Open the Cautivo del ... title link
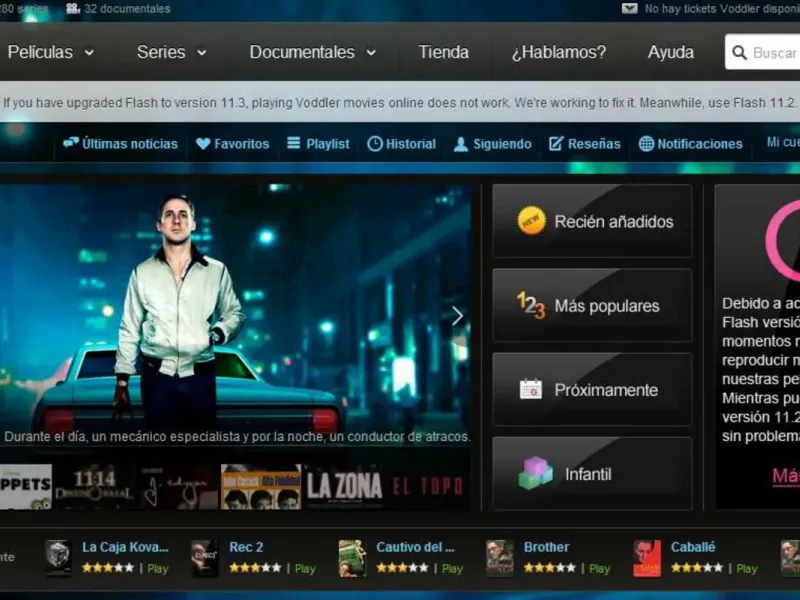This screenshot has height=600, width=800. tap(415, 547)
